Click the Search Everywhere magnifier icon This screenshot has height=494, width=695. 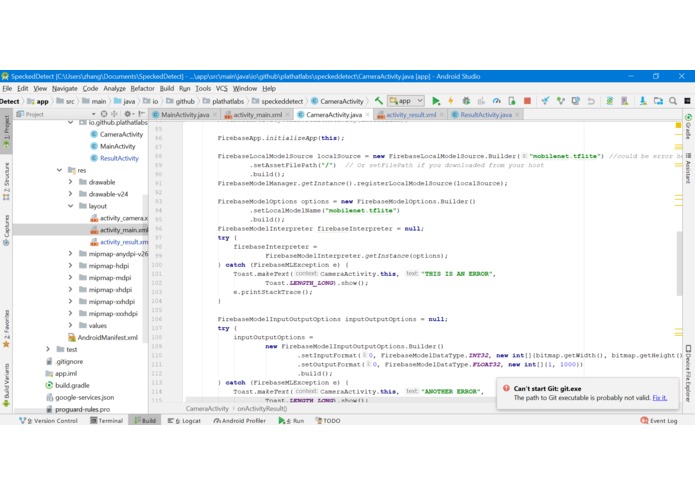673,101
